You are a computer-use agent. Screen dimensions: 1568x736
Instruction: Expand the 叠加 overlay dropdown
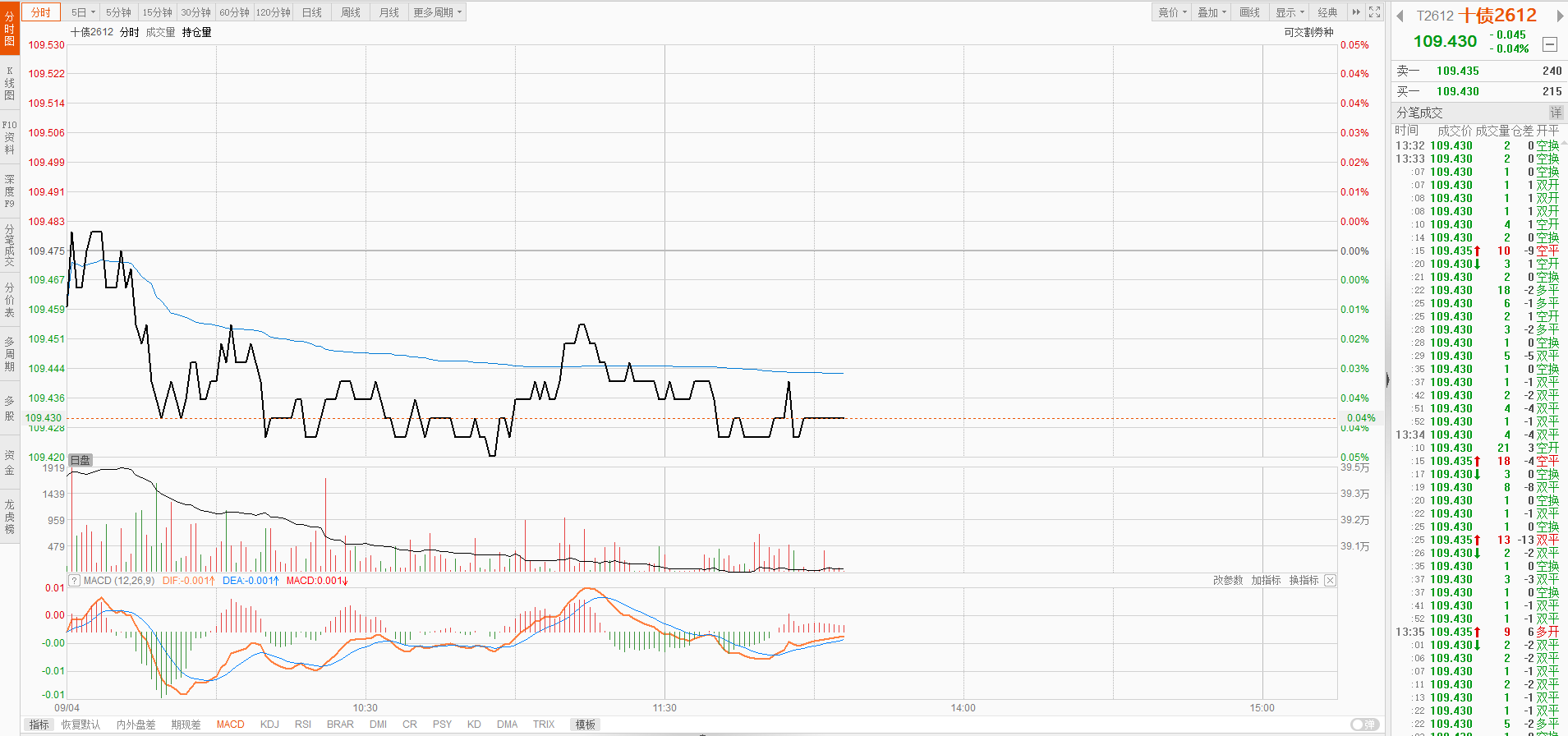[x=1212, y=12]
